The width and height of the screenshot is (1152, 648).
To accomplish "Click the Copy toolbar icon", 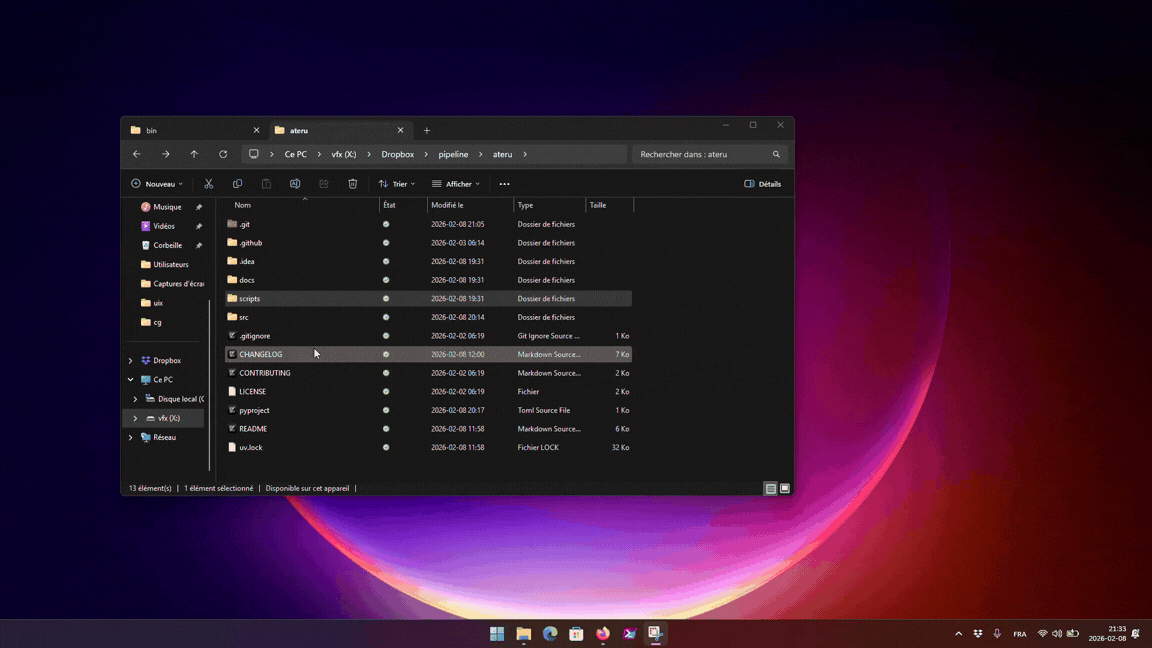I will click(x=237, y=183).
